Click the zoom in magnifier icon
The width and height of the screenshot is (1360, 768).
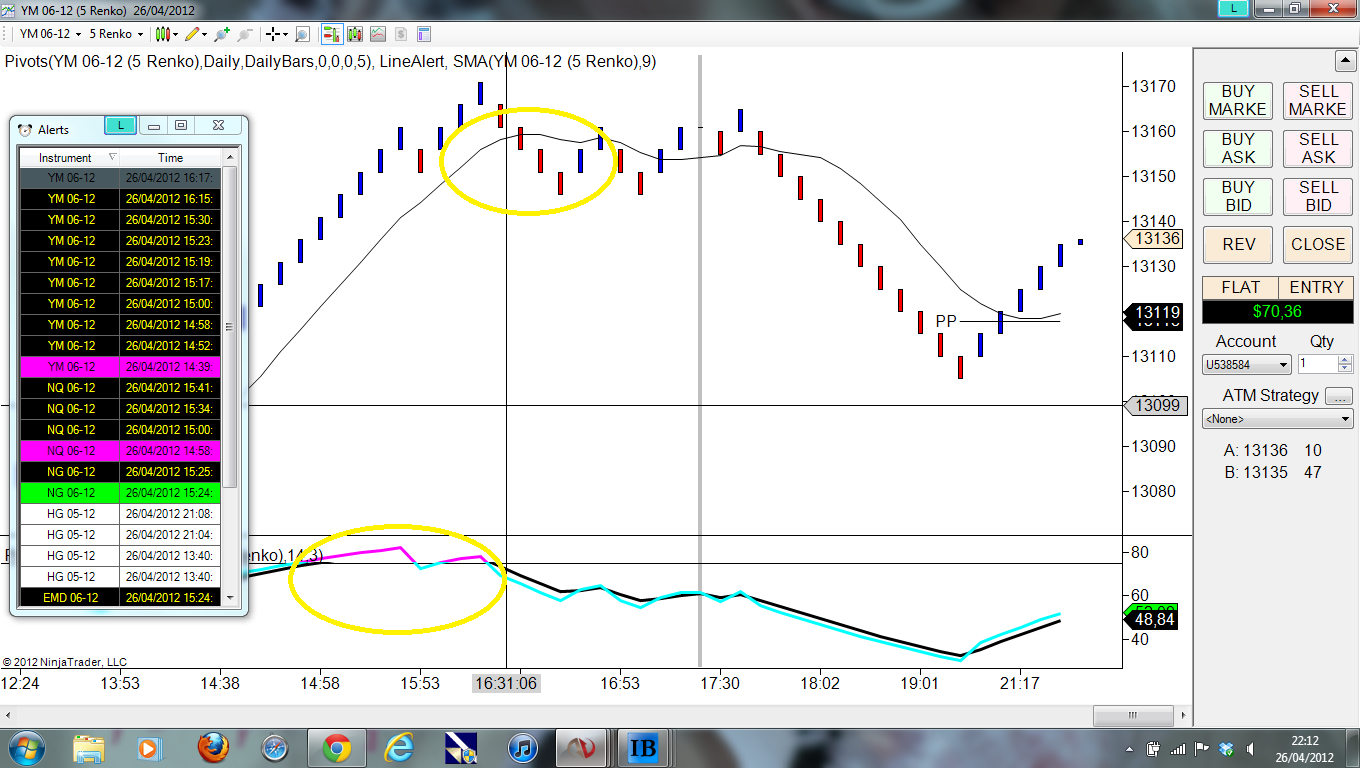[x=224, y=34]
